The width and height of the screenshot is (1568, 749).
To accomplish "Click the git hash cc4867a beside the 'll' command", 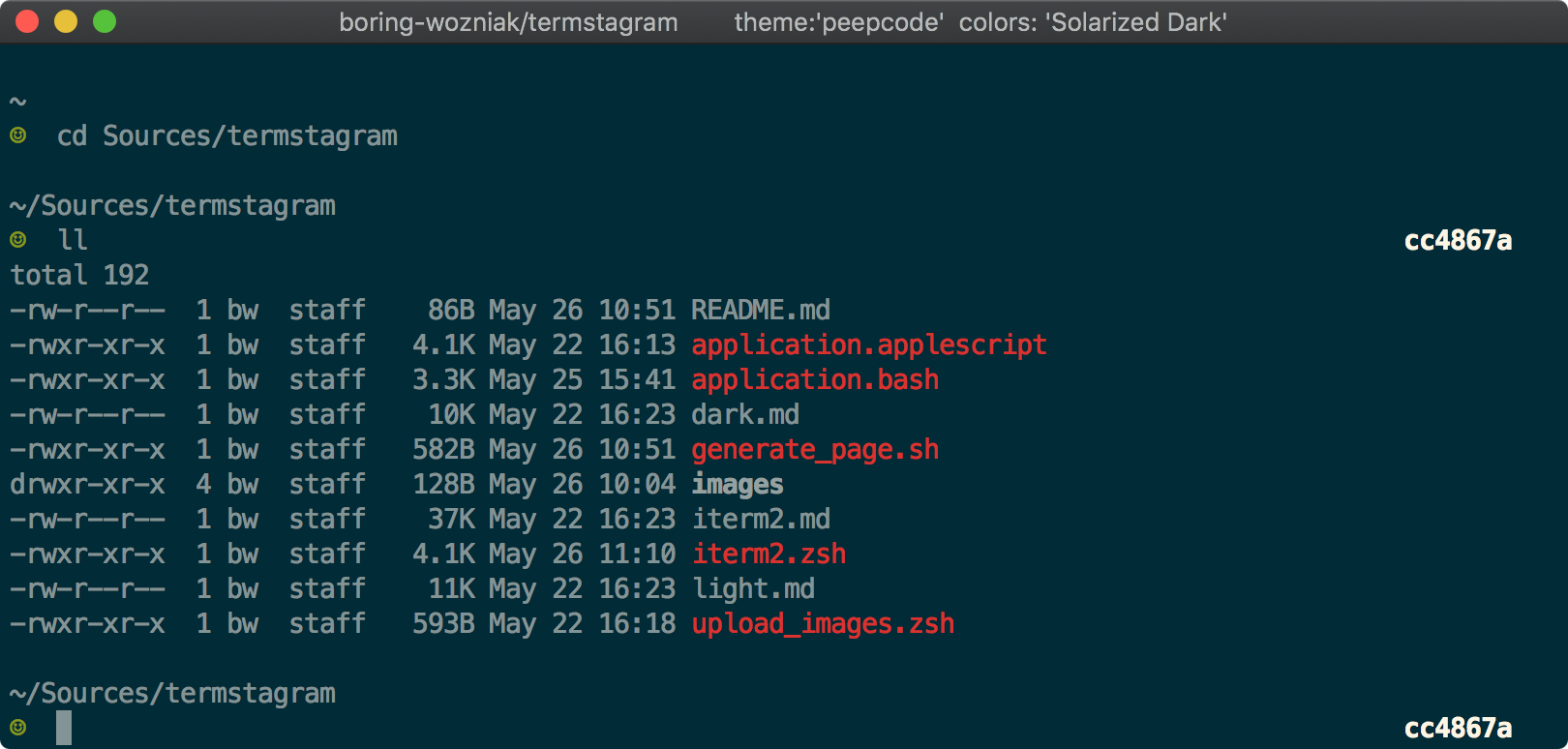I will (1458, 240).
